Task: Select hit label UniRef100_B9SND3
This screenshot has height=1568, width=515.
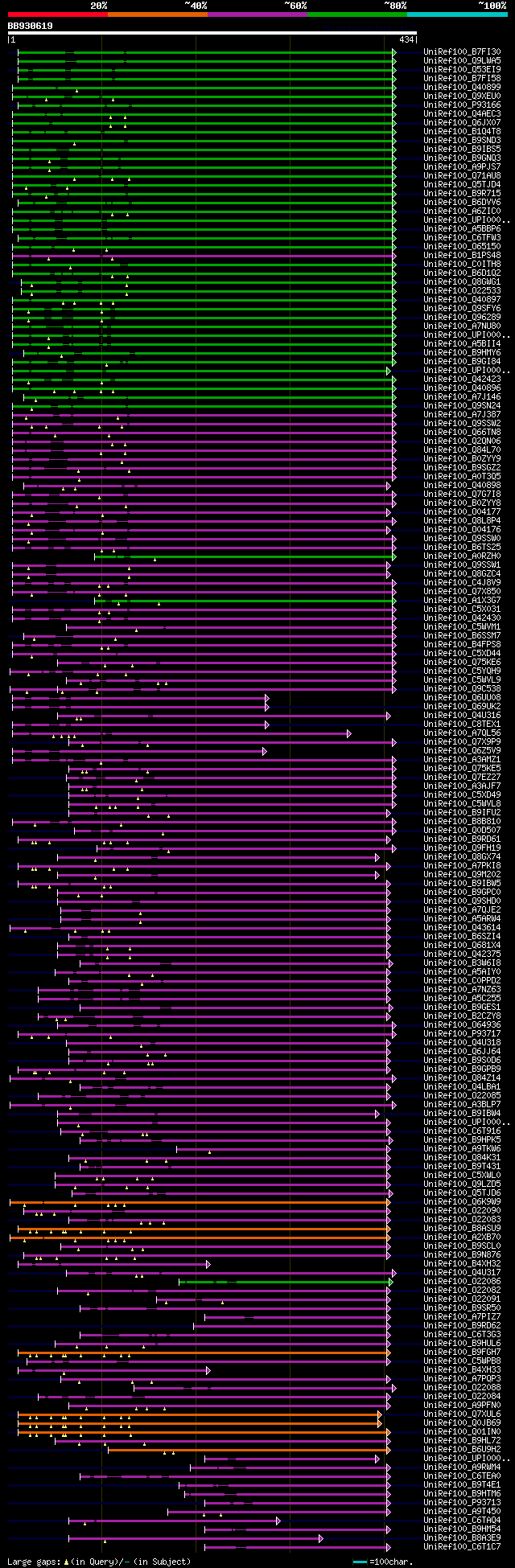Action: tap(462, 140)
